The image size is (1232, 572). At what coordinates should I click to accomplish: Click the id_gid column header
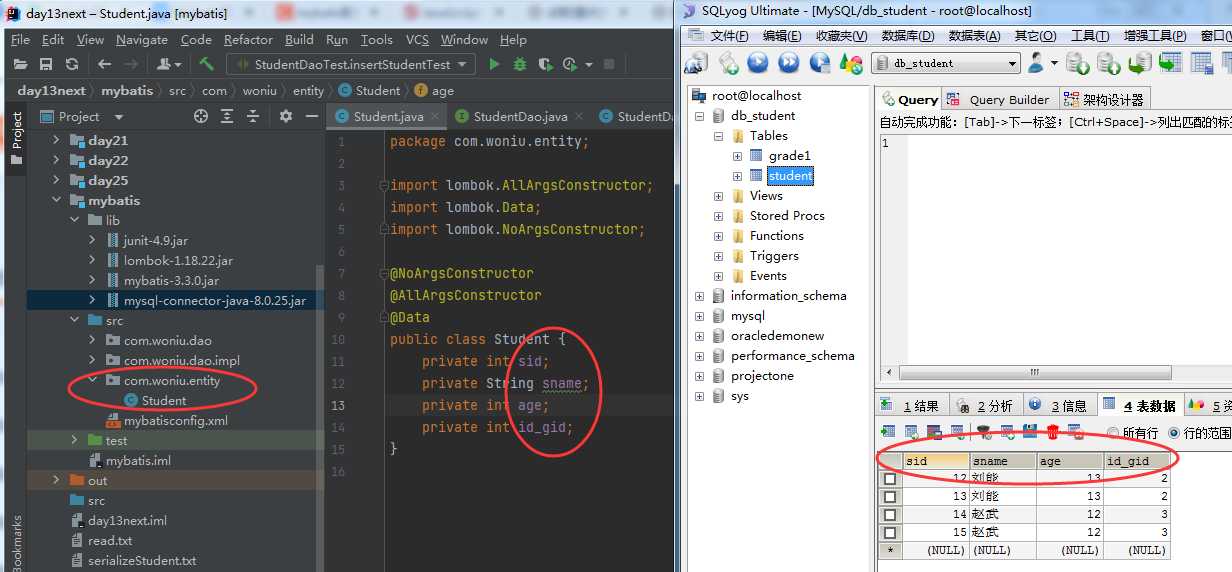pos(1137,461)
